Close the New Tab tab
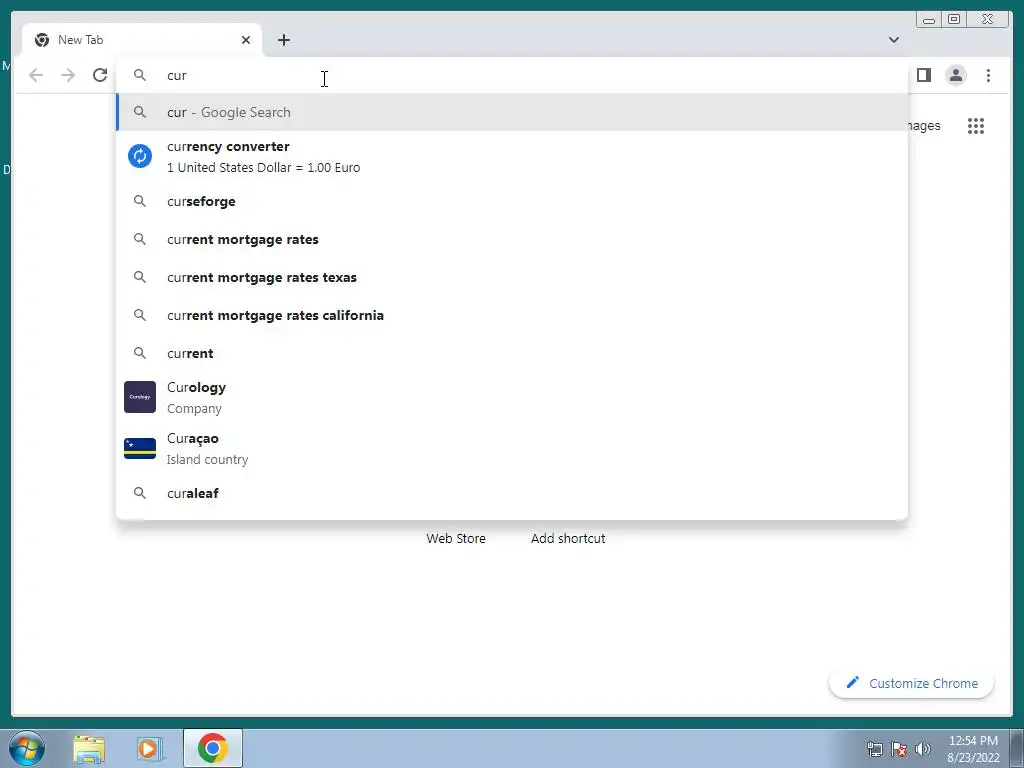Screen dimensions: 1024x768 click(x=246, y=40)
